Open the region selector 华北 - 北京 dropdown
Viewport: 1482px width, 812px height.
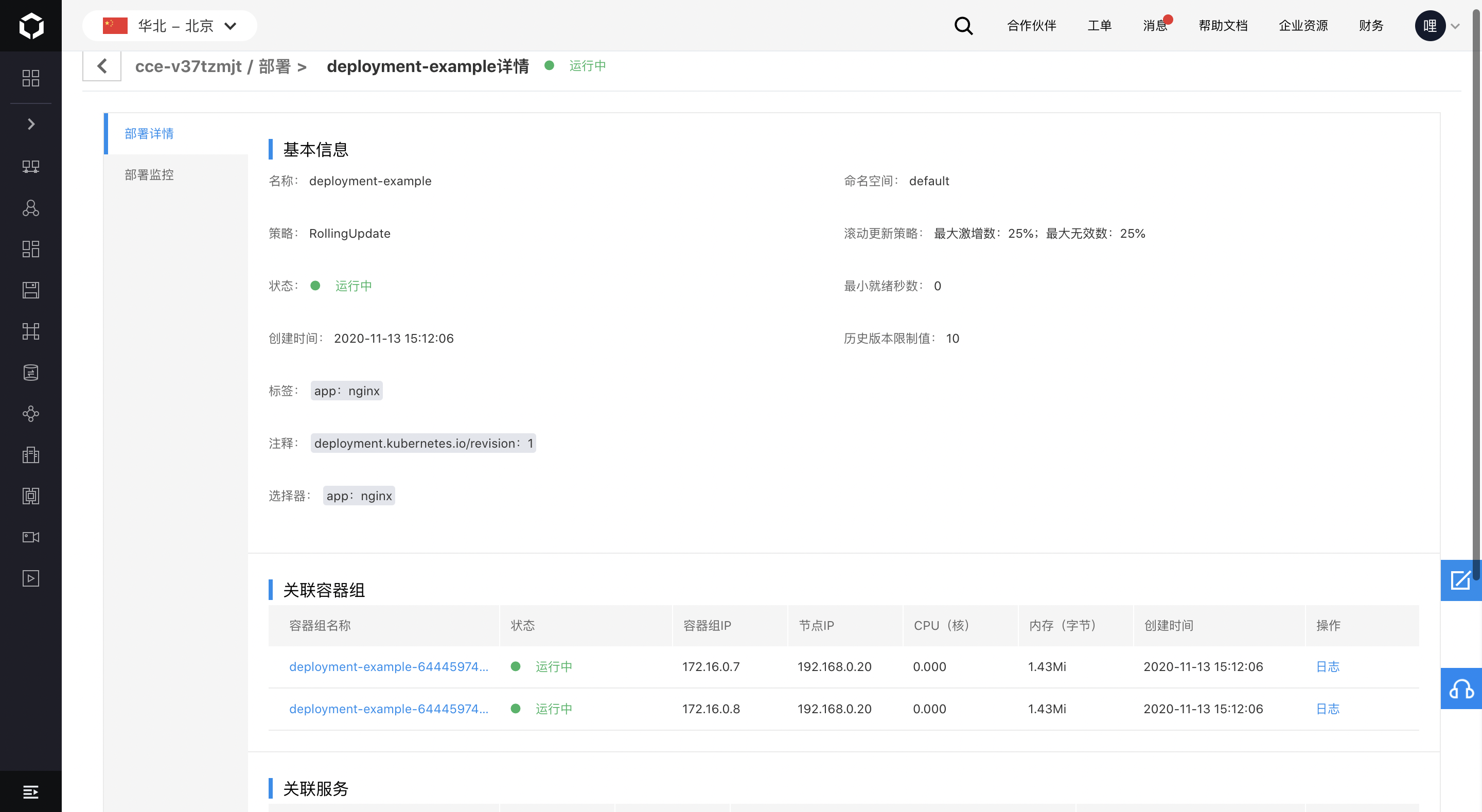coord(169,26)
